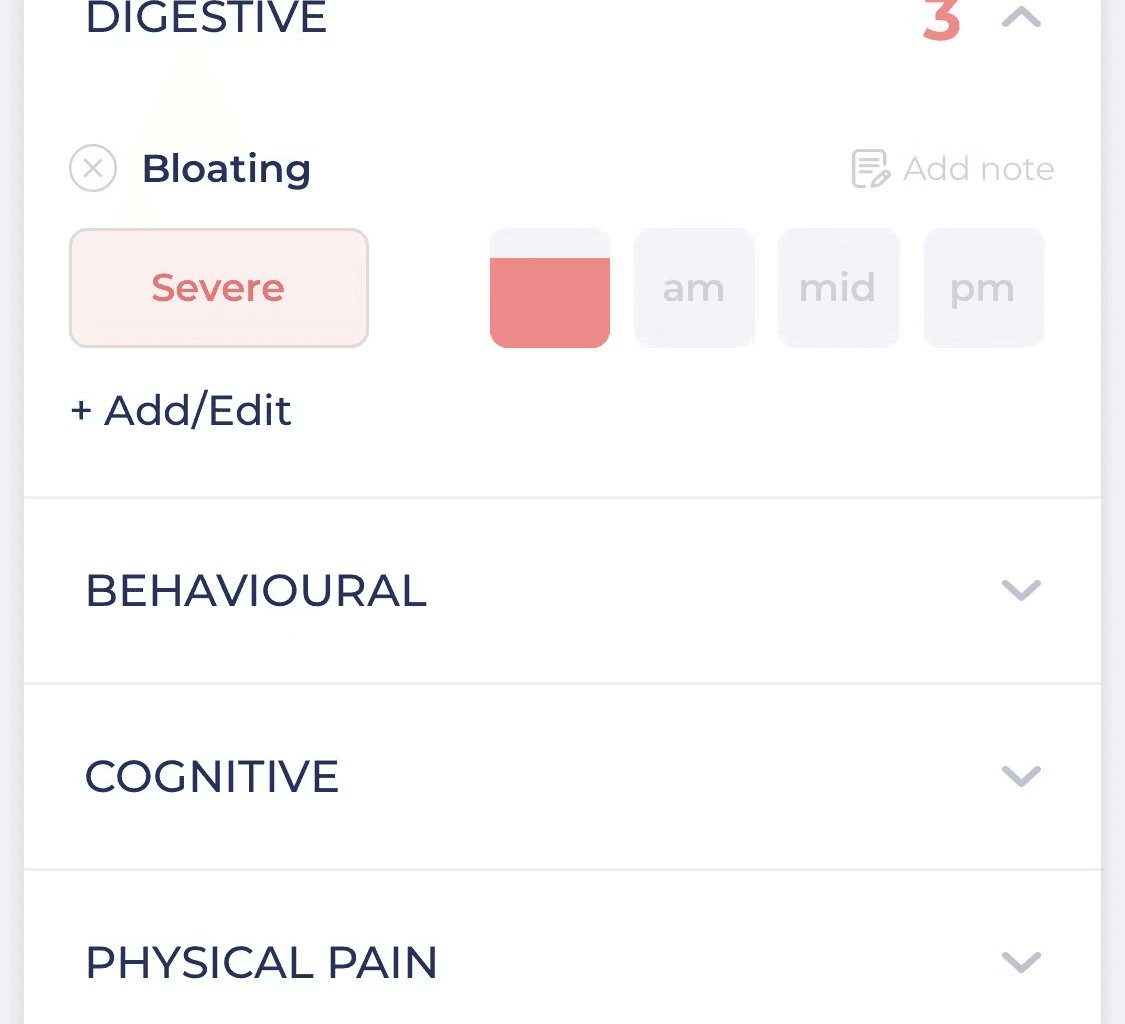The image size is (1125, 1024).
Task: Click the plus sign before Add/Edit
Action: [81, 410]
